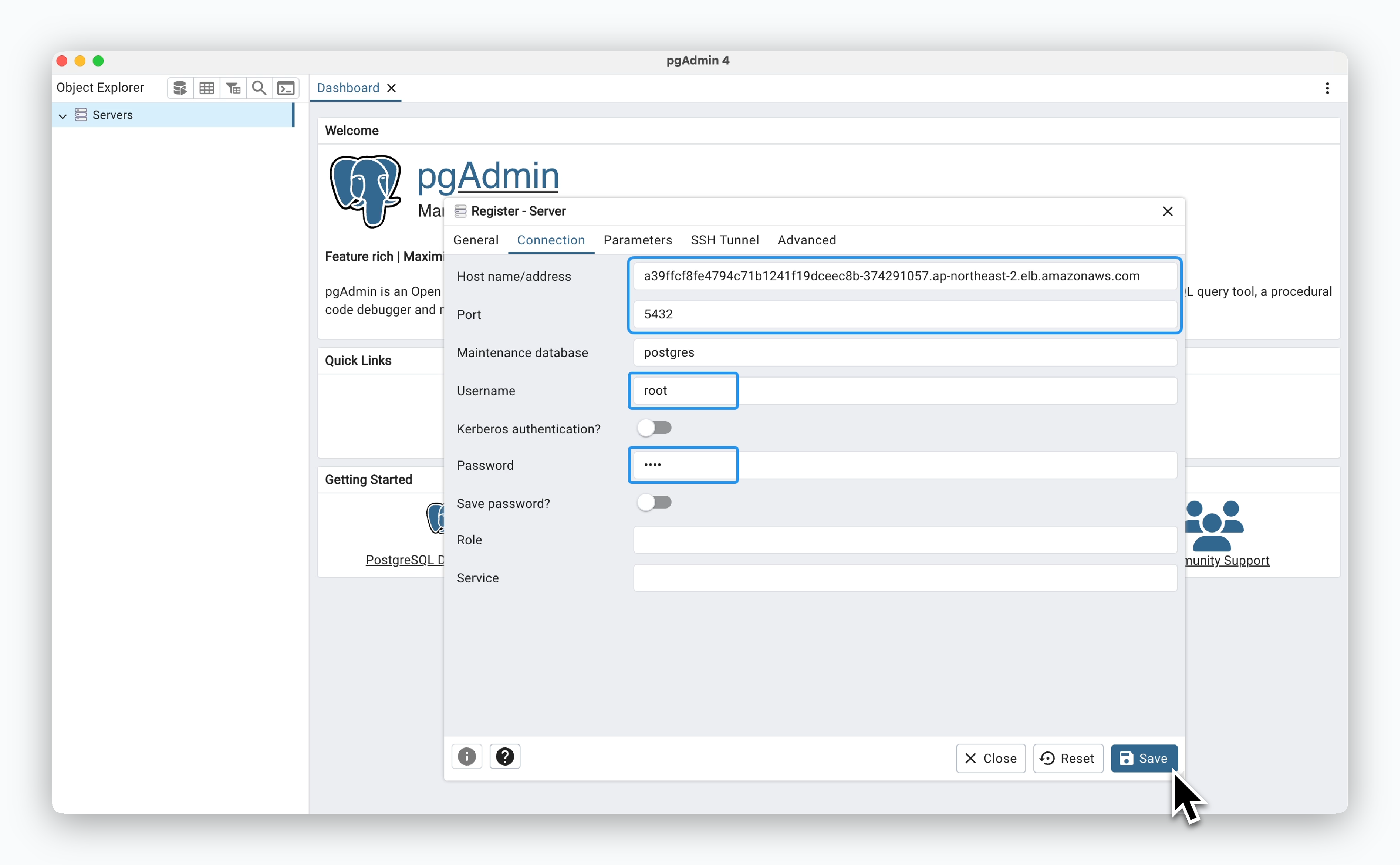Click the Port field showing 5432
Screen dimensions: 1400x865
coord(905,314)
